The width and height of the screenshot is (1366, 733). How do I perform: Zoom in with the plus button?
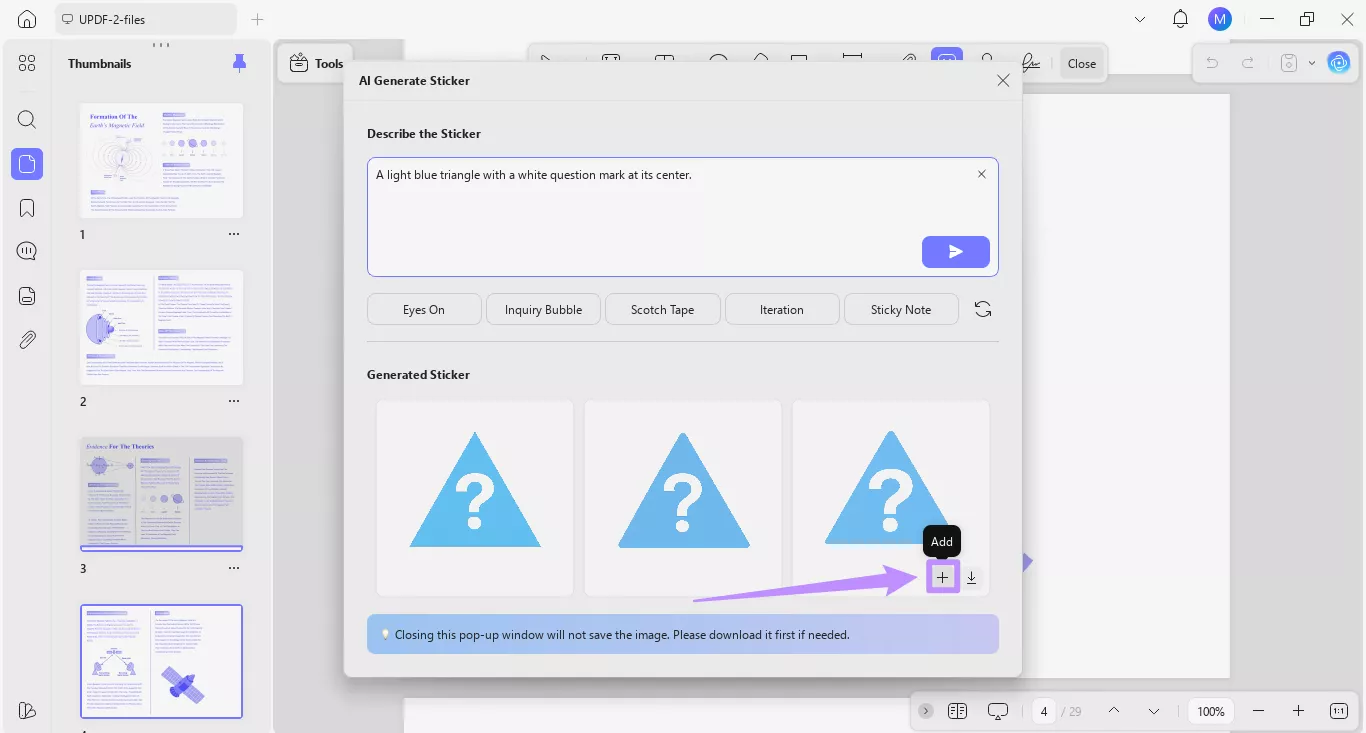coord(1298,711)
